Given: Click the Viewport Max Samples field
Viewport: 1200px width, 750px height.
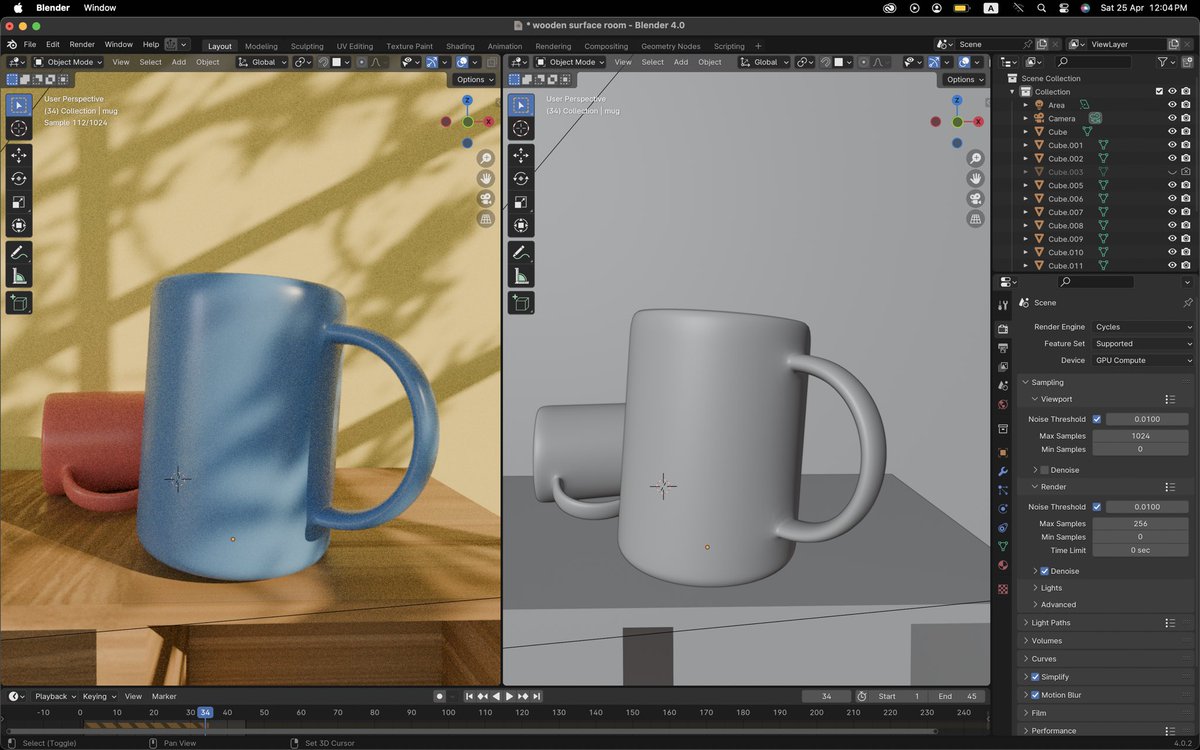Looking at the screenshot, I should pyautogui.click(x=1141, y=436).
